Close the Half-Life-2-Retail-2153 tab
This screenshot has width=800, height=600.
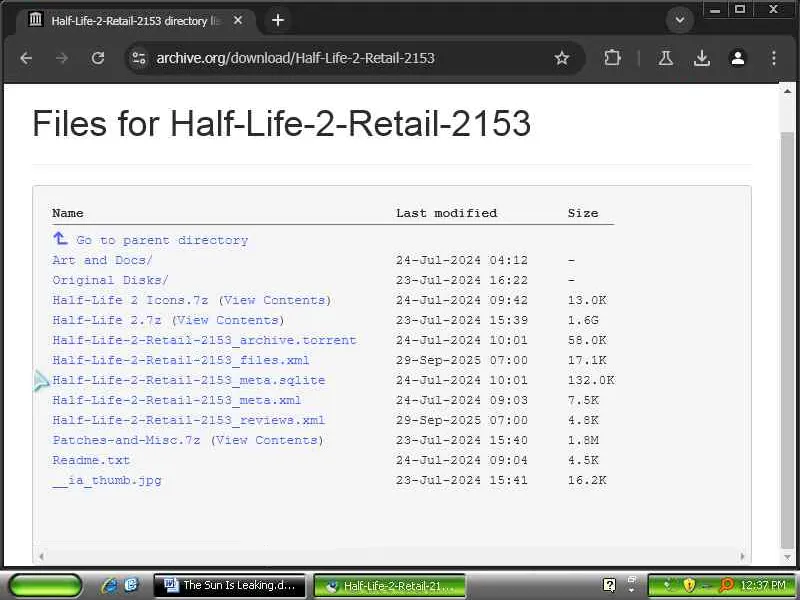click(238, 20)
